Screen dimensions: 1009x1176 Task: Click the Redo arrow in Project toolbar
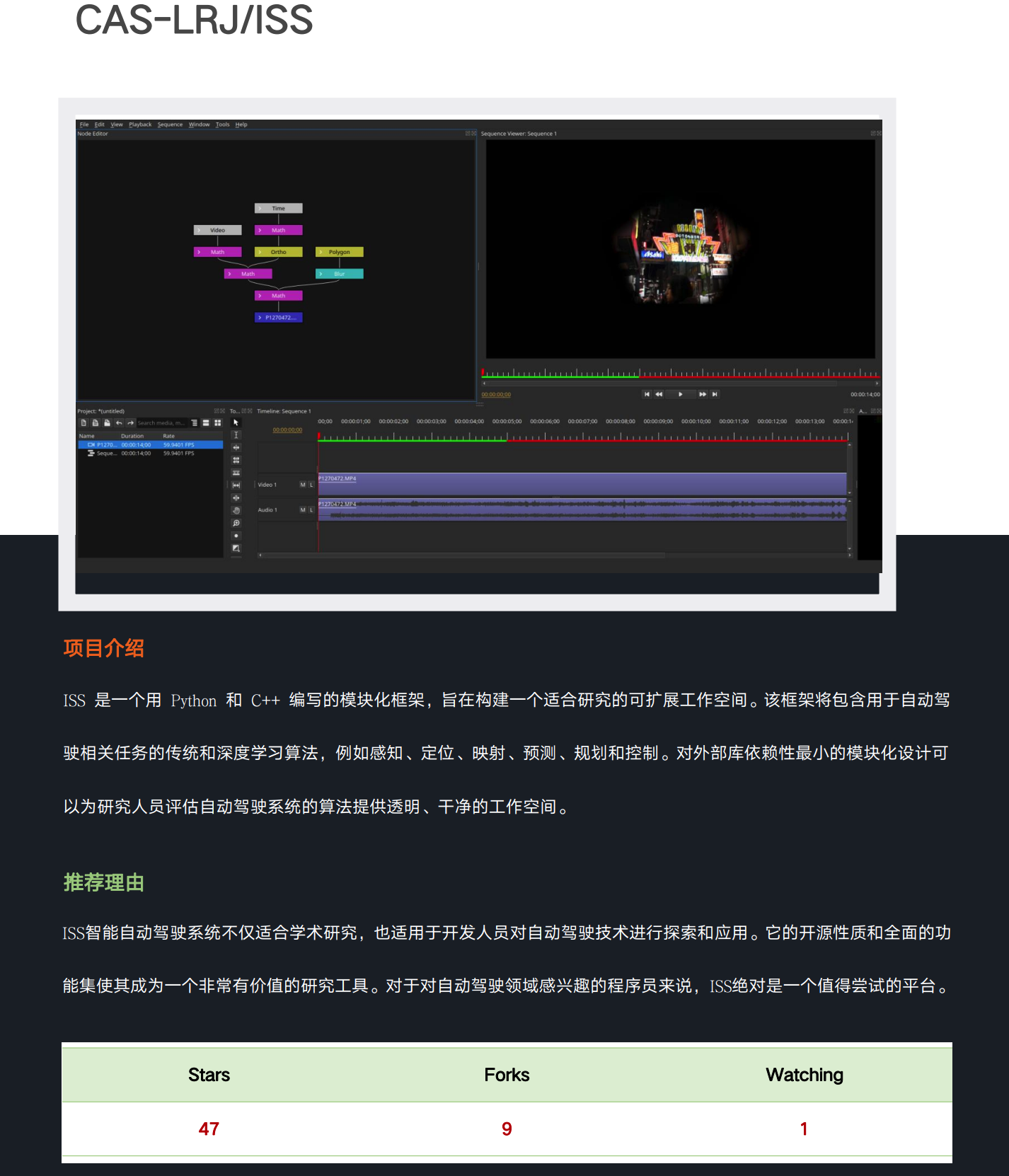click(130, 422)
